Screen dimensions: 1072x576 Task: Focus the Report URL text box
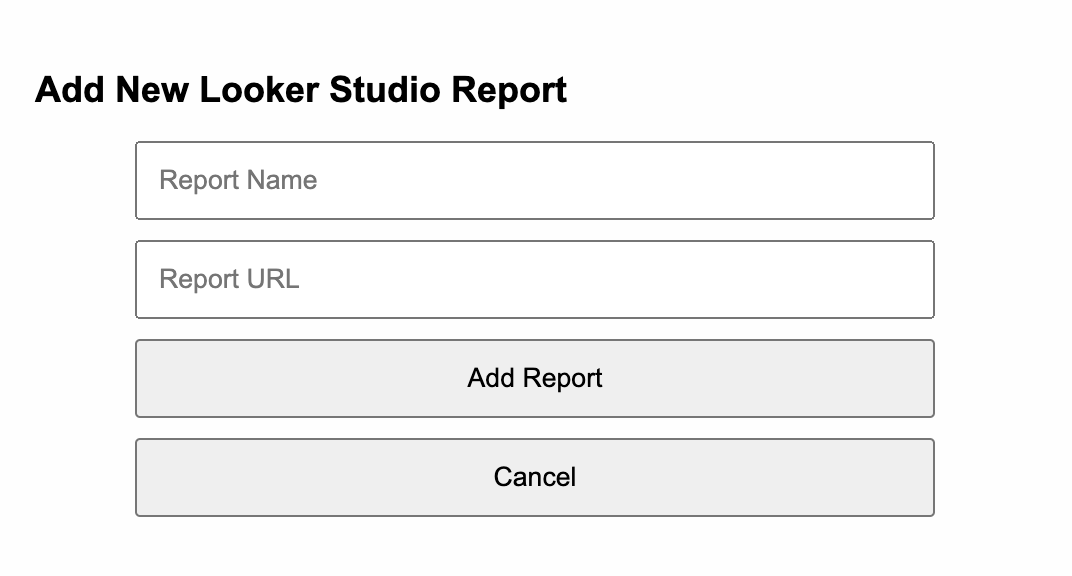535,279
